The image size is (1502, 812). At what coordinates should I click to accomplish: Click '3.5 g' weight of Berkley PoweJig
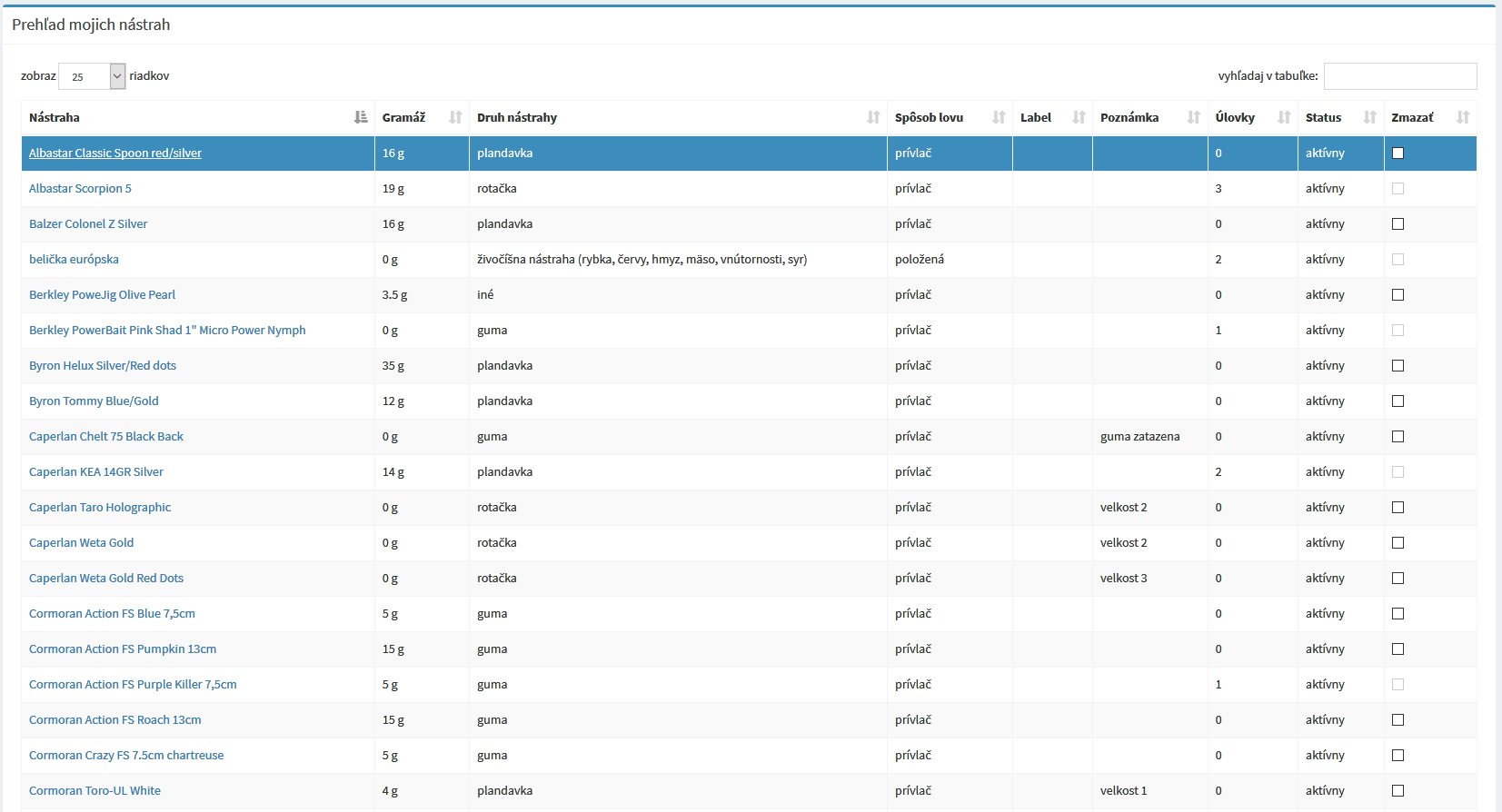coord(394,295)
